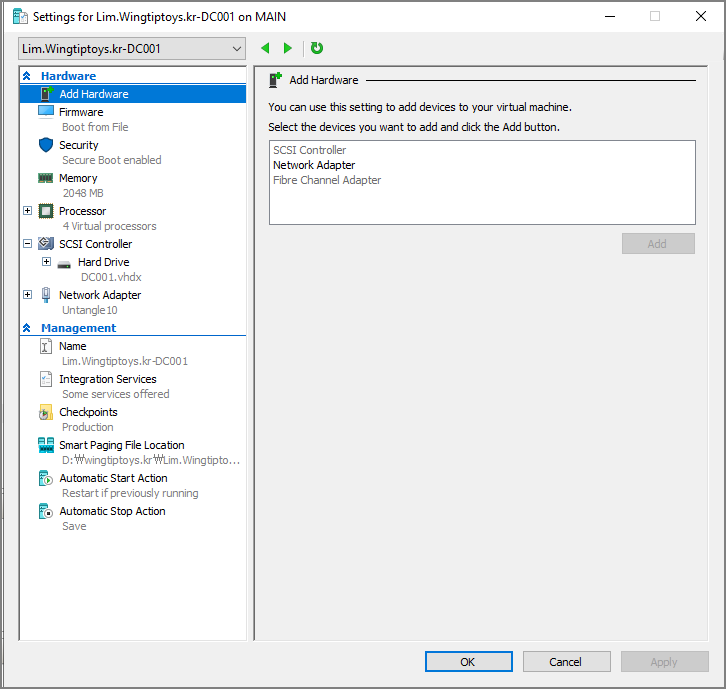Screen dimensions: 726x689
Task: Open Checkpoints settings
Action: [x=88, y=412]
